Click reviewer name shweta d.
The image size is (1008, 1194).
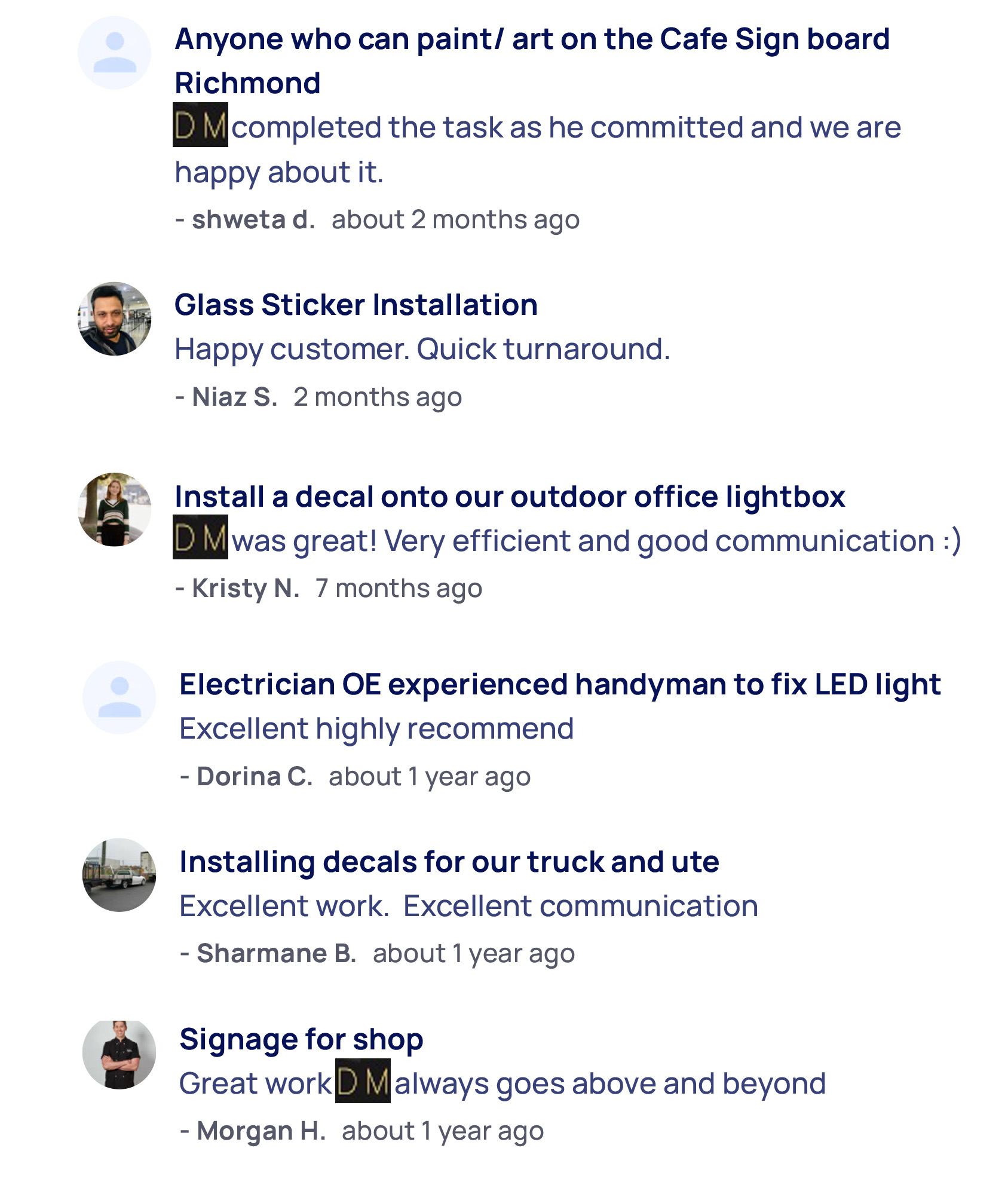pyautogui.click(x=253, y=220)
